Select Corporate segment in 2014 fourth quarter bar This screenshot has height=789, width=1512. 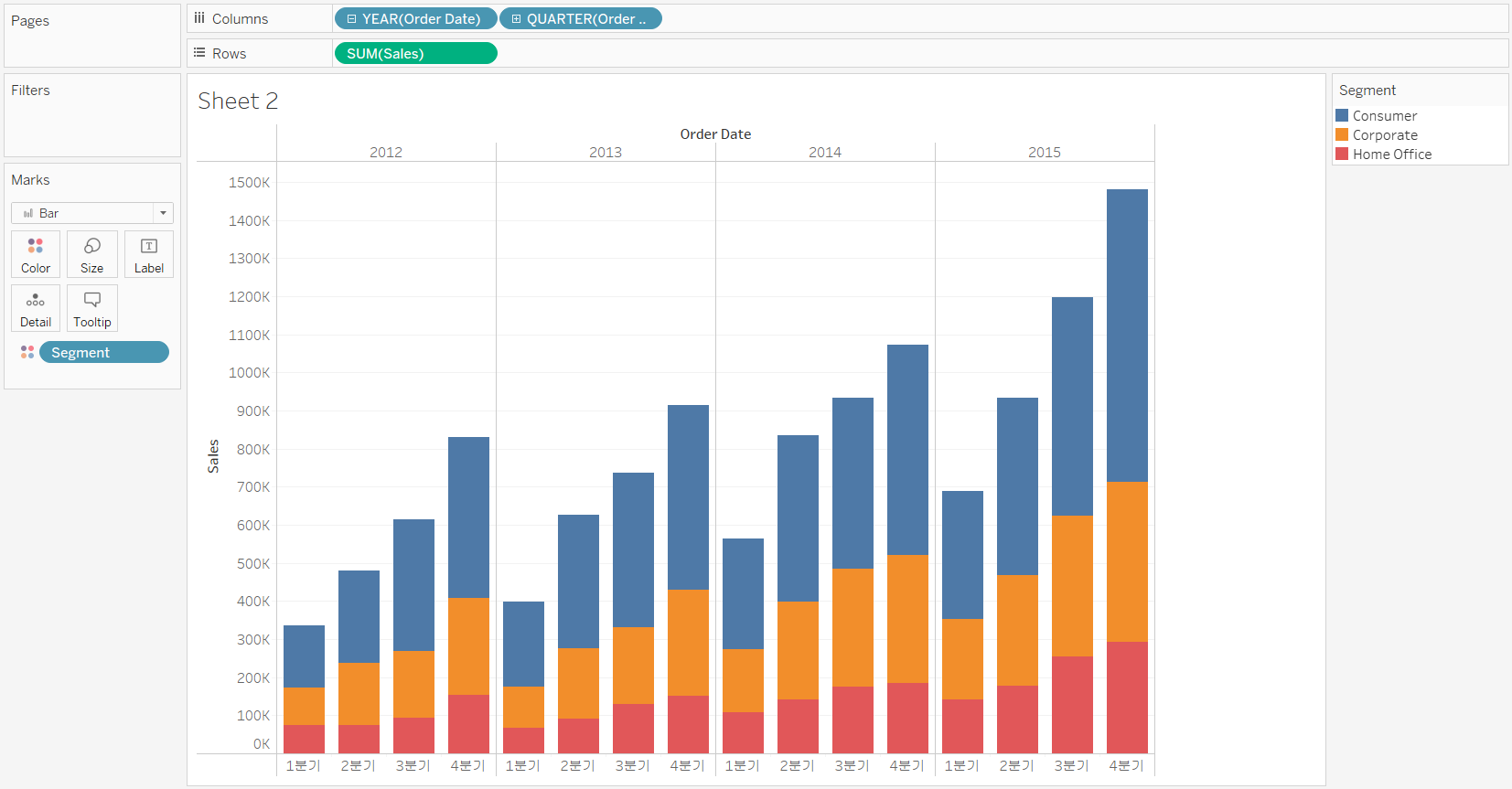point(907,619)
